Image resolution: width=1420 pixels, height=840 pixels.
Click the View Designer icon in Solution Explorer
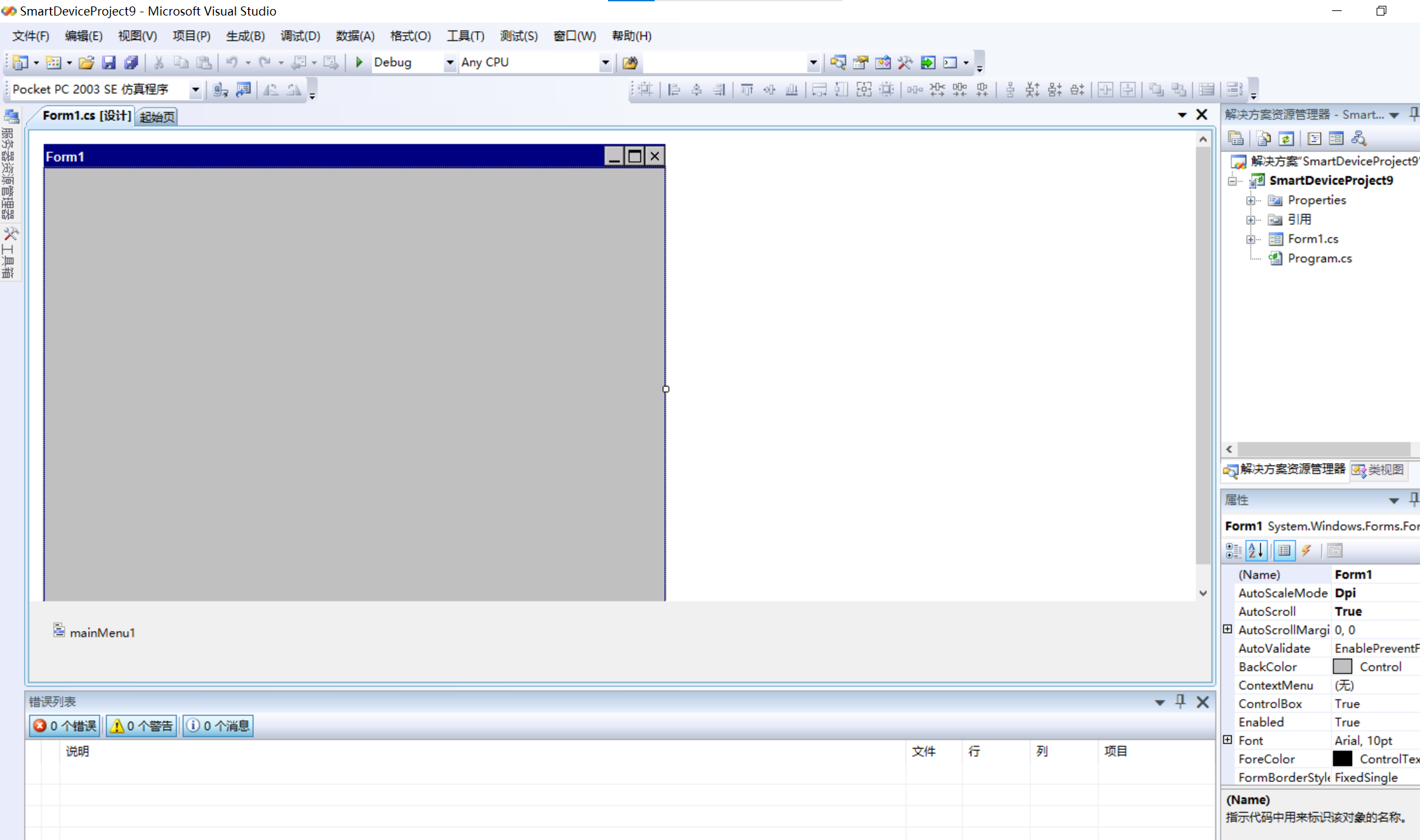(x=1336, y=138)
